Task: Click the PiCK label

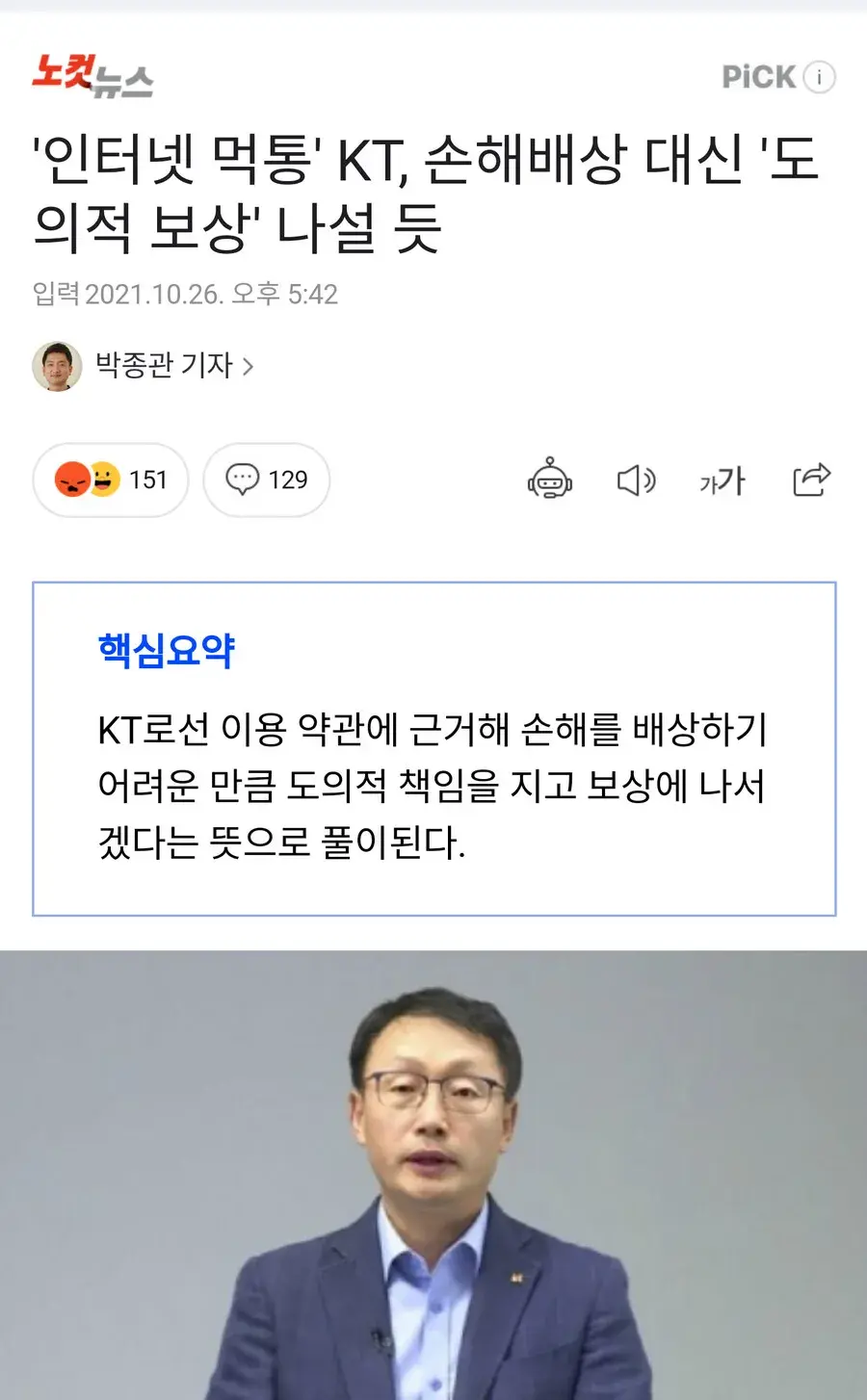Action: pos(759,77)
